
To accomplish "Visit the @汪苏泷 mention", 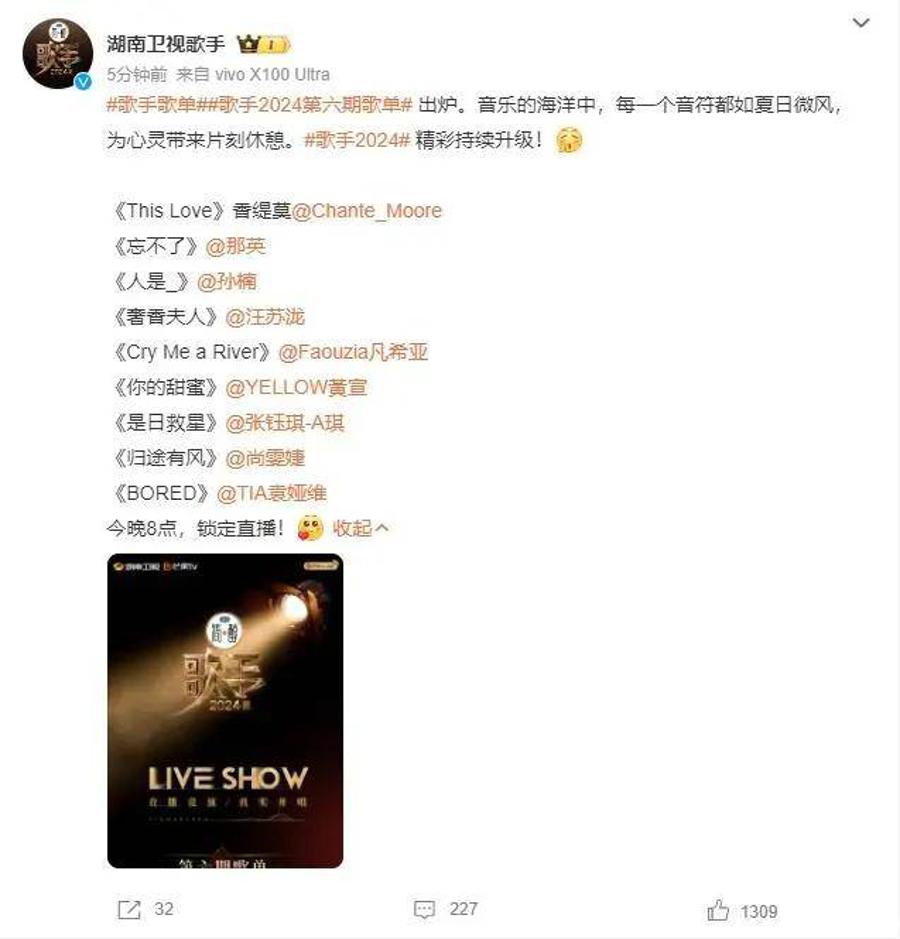I will [265, 317].
